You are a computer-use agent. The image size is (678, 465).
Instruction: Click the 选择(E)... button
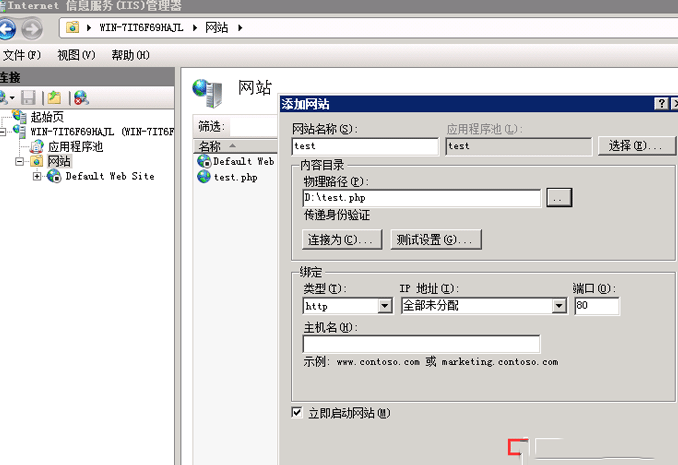tap(636, 146)
